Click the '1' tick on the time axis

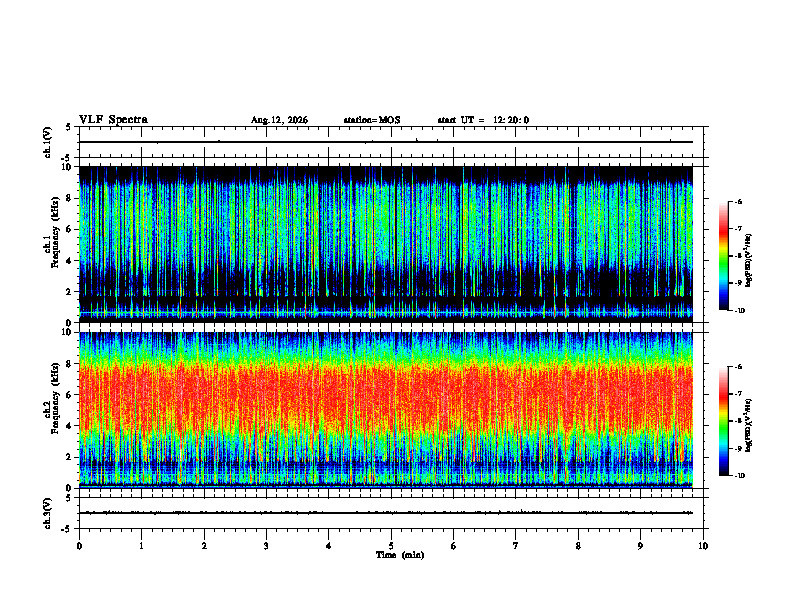tap(141, 546)
